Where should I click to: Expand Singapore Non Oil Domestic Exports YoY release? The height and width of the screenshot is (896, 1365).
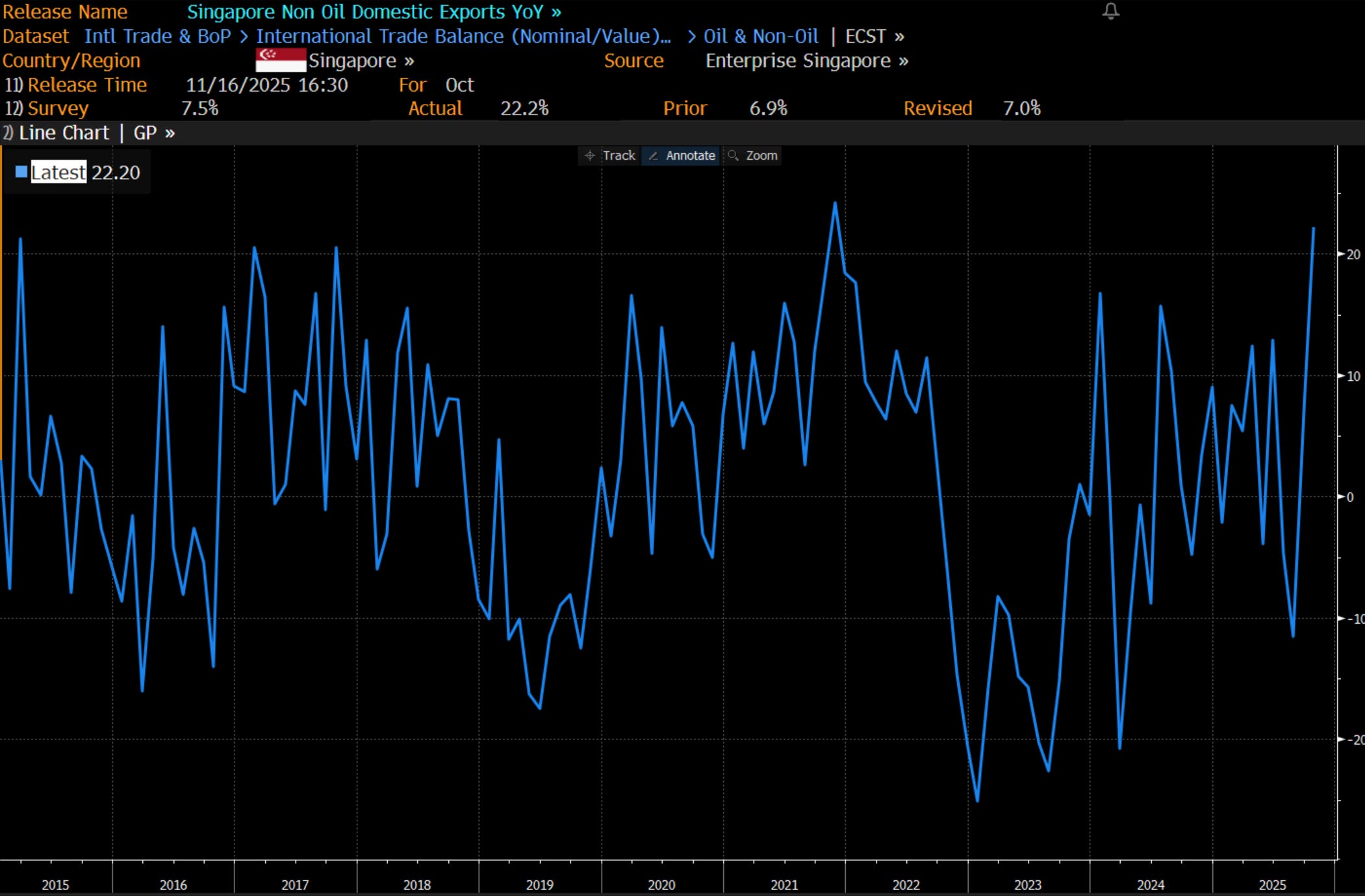pos(374,12)
